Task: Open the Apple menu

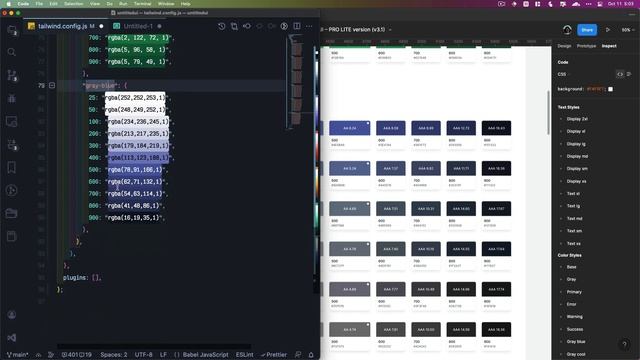Action: [8, 4]
